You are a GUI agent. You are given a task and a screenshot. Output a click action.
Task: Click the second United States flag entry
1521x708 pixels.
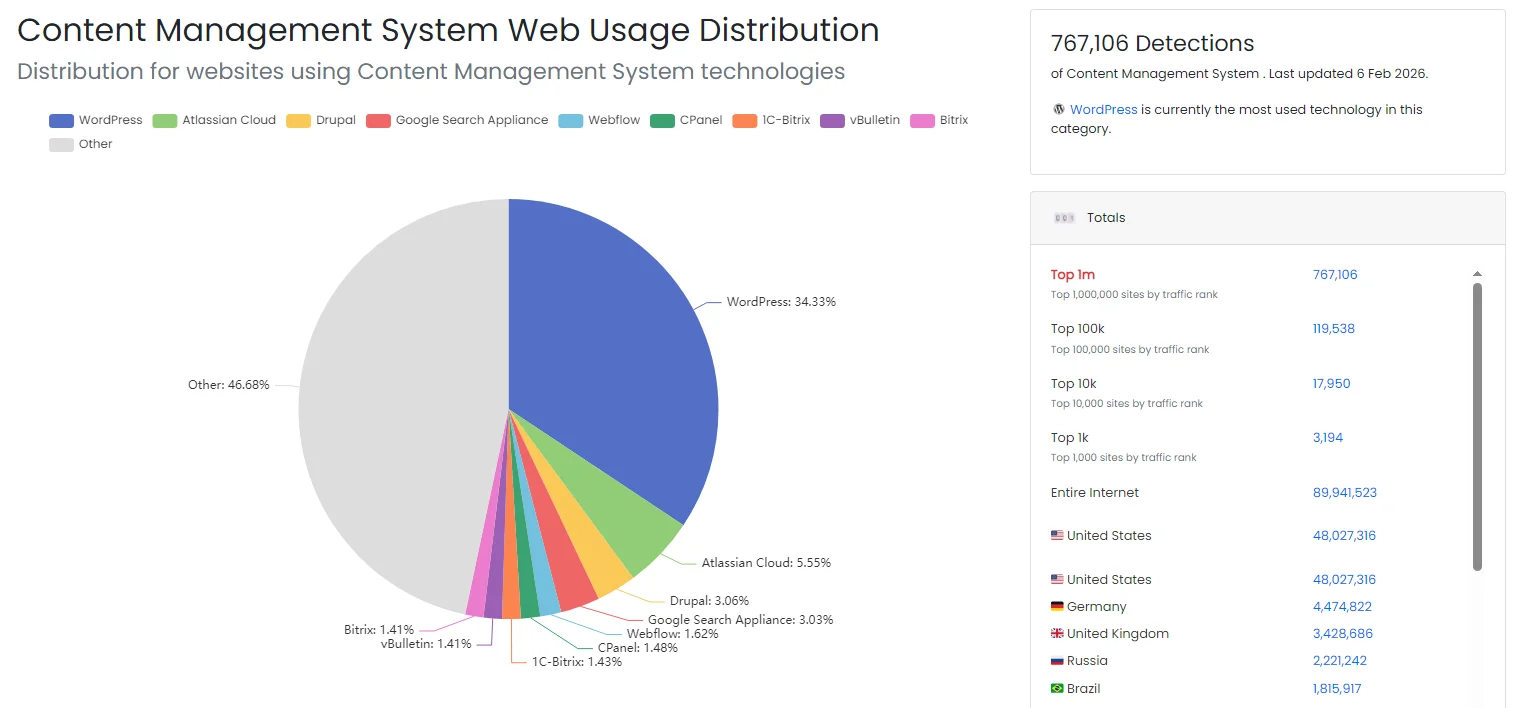1058,579
